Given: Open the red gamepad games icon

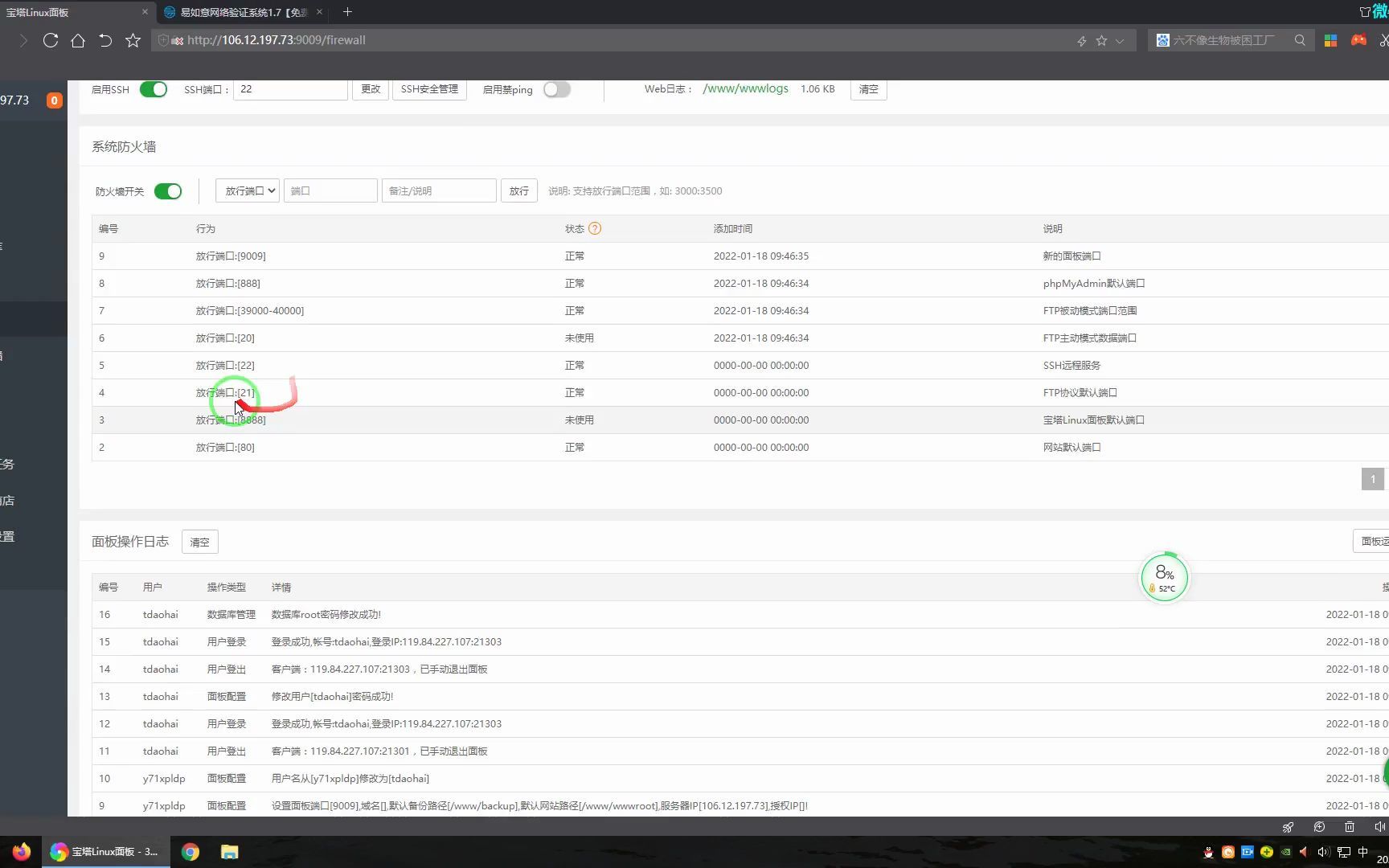Looking at the screenshot, I should click(1358, 40).
